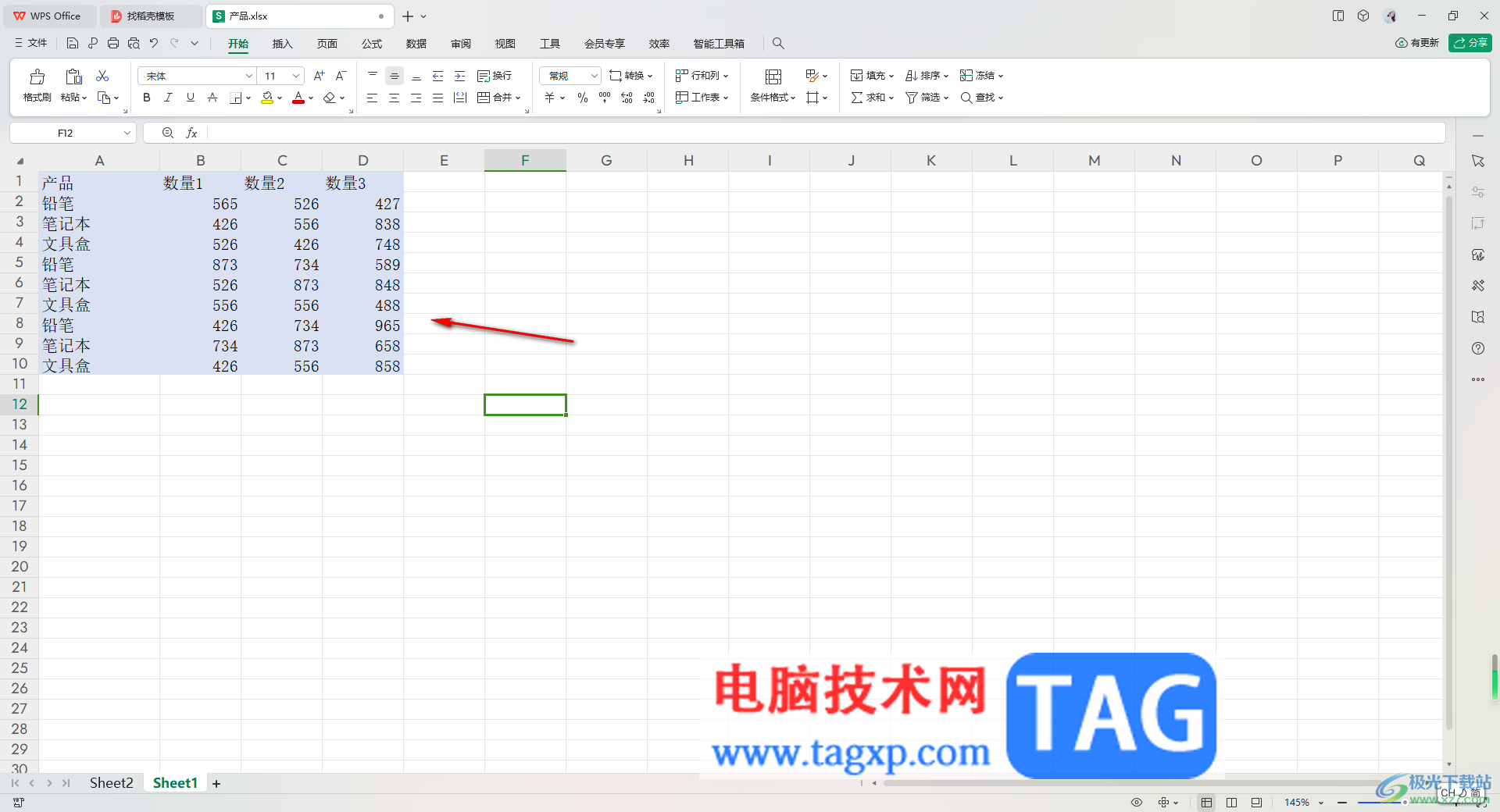
Task: Click the Distributed alignment icon
Action: coord(460,98)
